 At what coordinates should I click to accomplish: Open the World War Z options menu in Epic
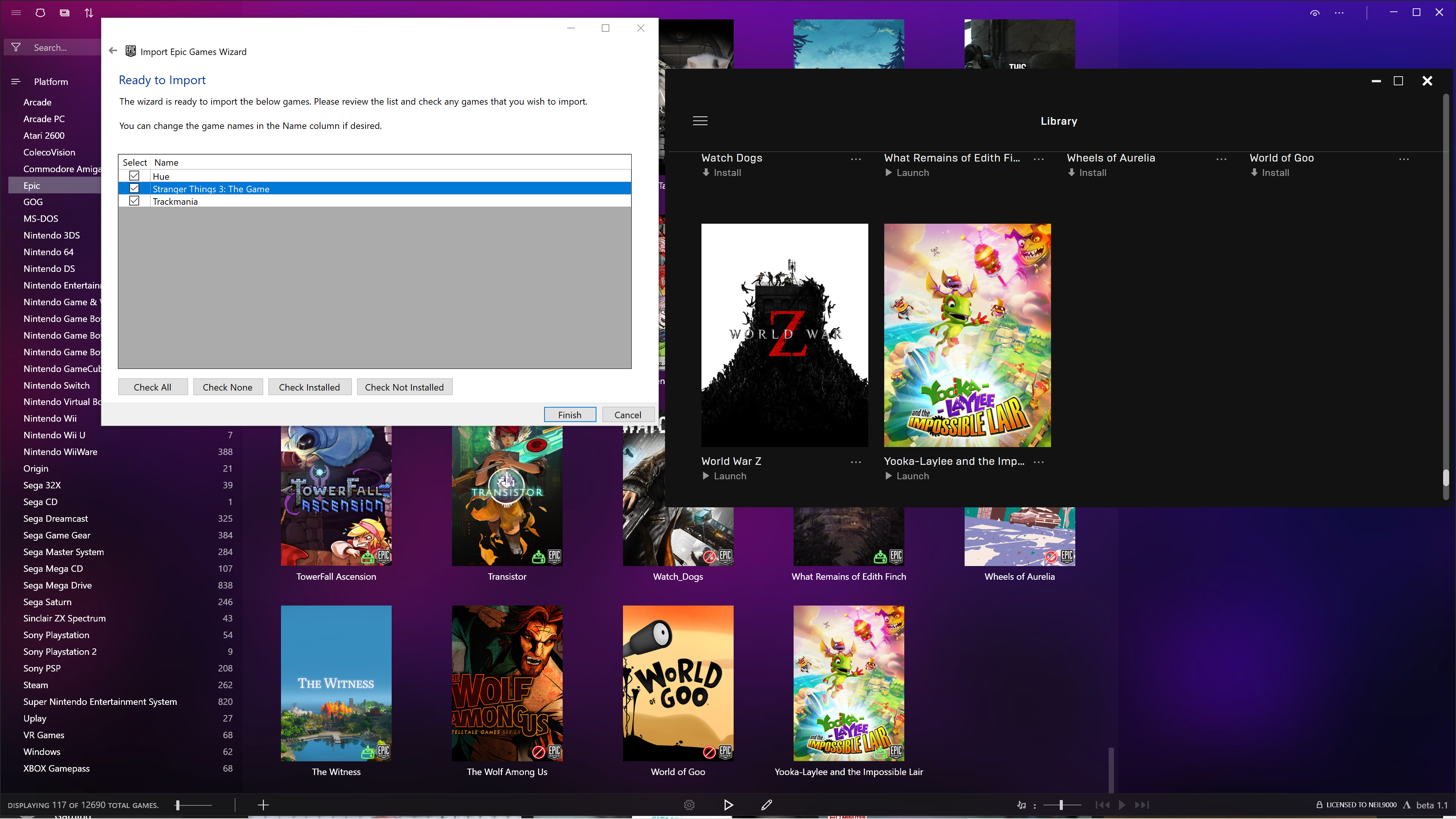point(856,462)
